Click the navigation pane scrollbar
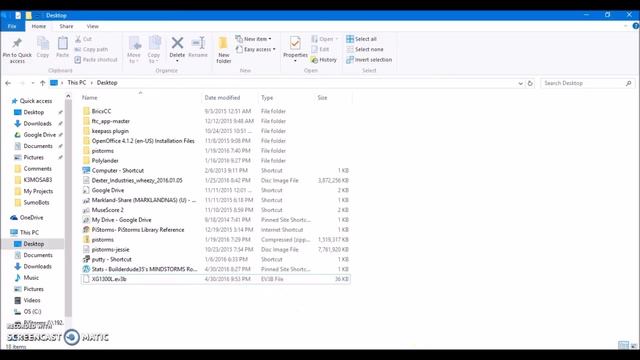 (x=68, y=207)
